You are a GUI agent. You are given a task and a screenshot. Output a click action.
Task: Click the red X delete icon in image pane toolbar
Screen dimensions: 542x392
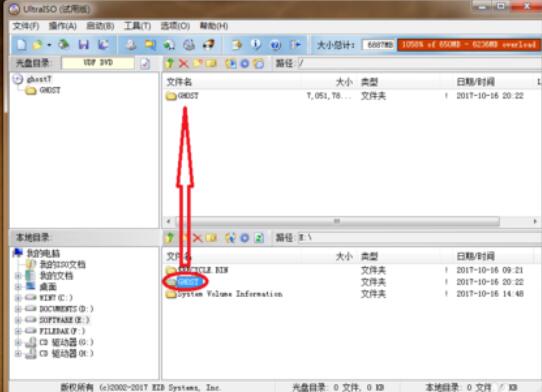(184, 63)
